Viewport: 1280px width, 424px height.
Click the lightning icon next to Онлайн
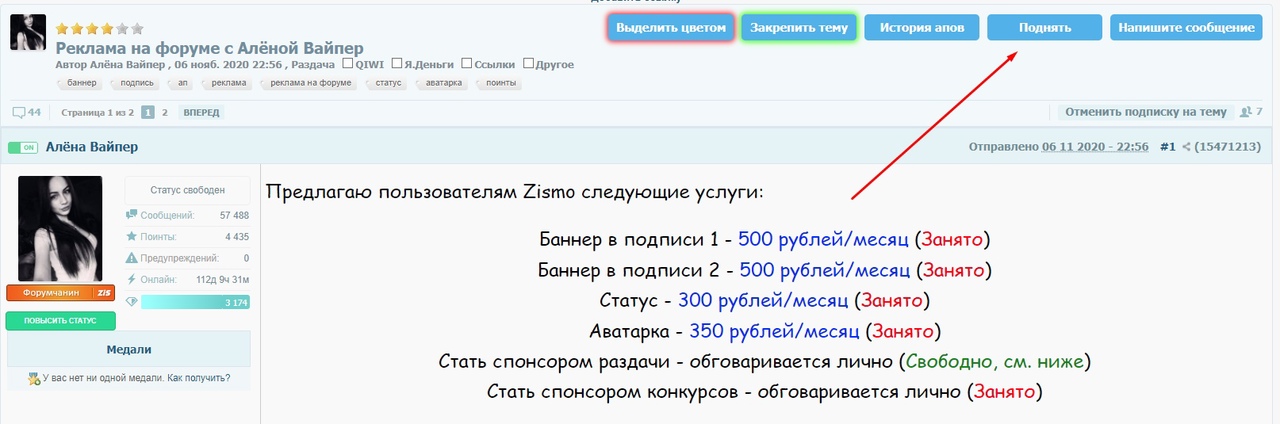coord(131,280)
